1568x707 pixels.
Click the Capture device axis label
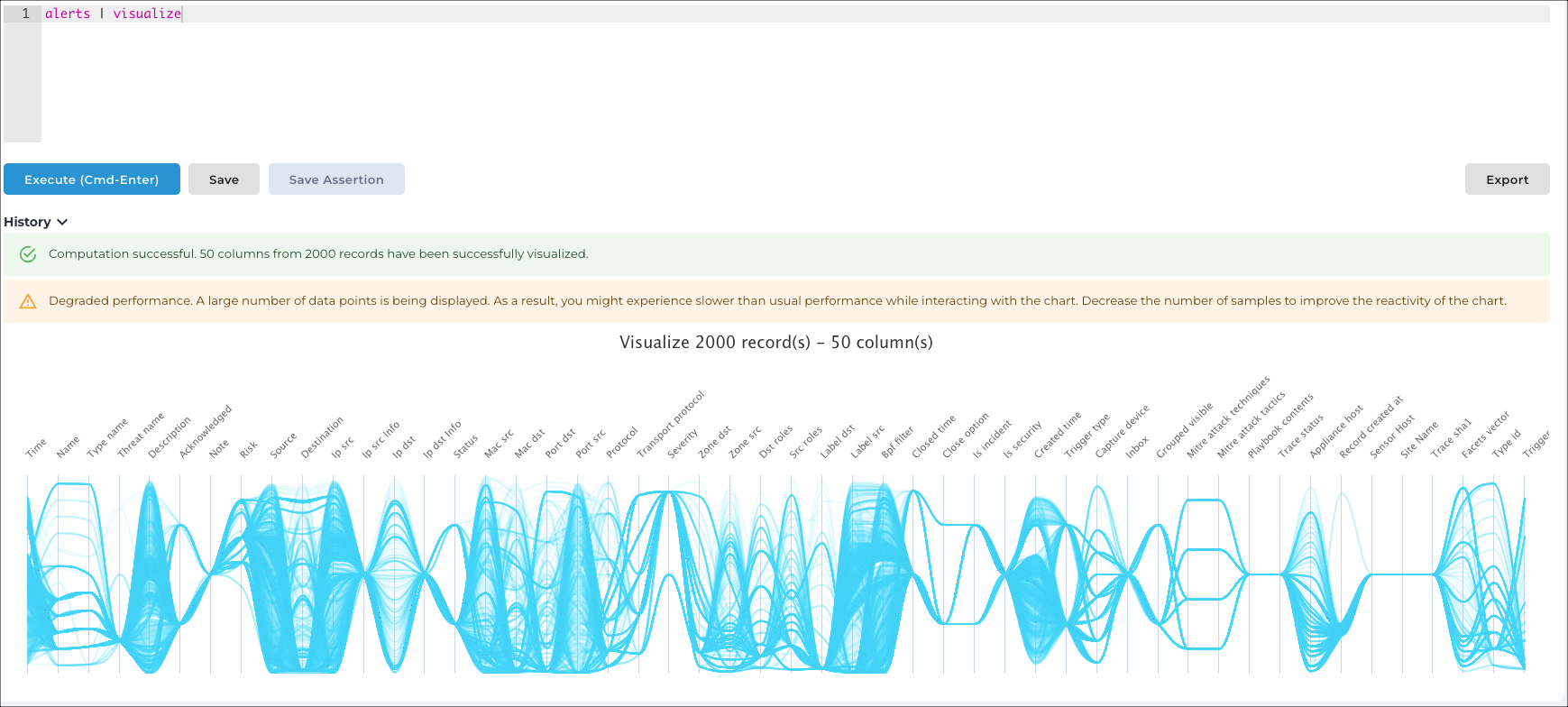[x=1122, y=431]
